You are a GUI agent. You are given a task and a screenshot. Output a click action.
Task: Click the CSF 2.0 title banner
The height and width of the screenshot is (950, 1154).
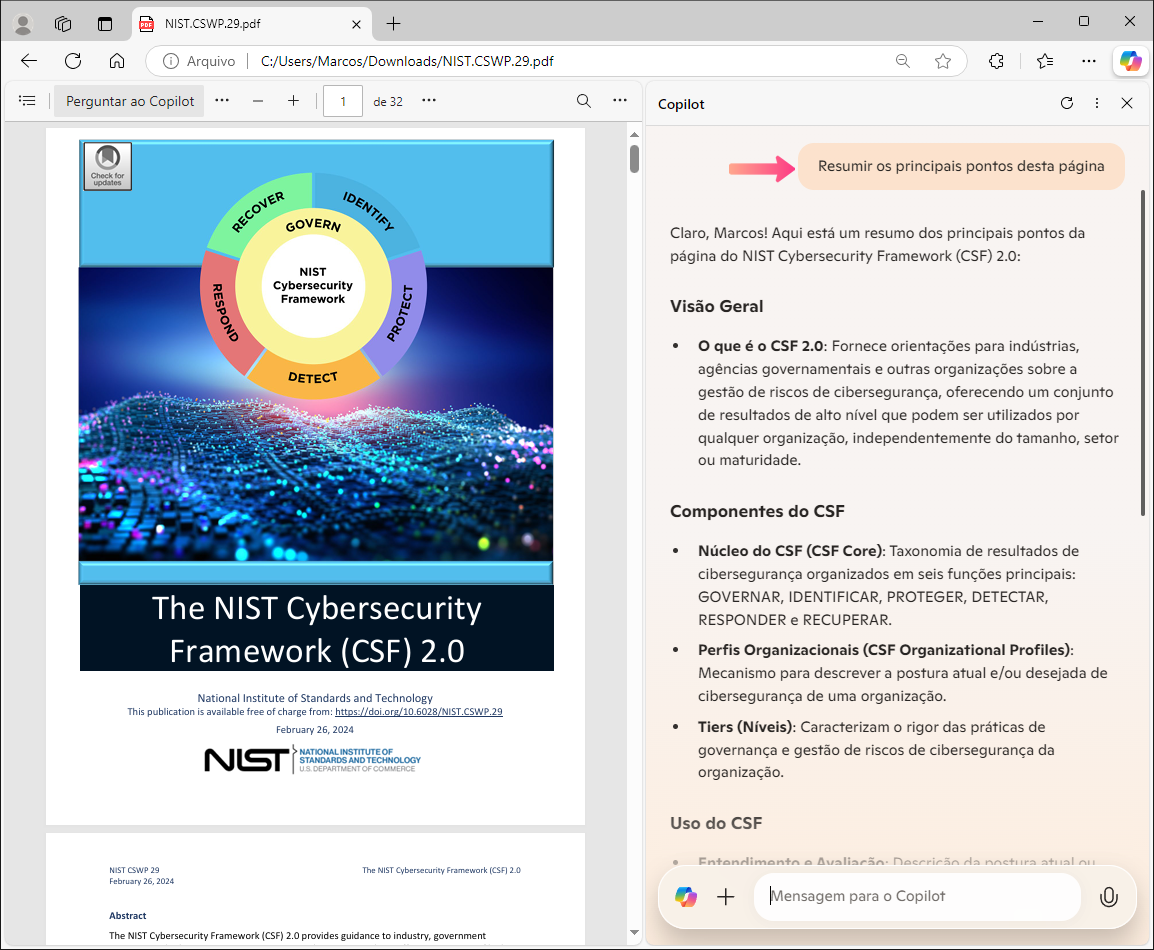click(x=316, y=628)
